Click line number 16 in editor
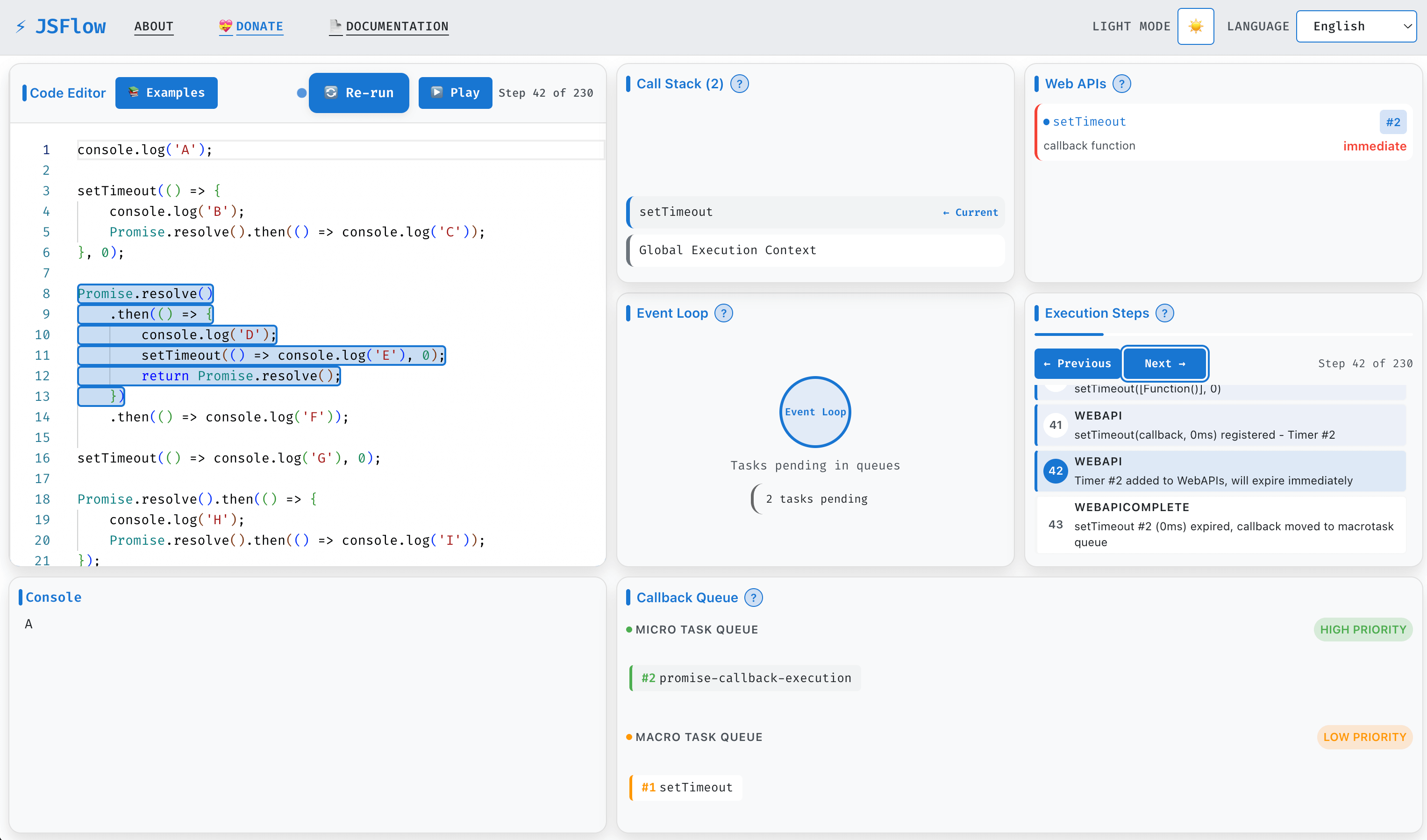1427x840 pixels. point(43,458)
